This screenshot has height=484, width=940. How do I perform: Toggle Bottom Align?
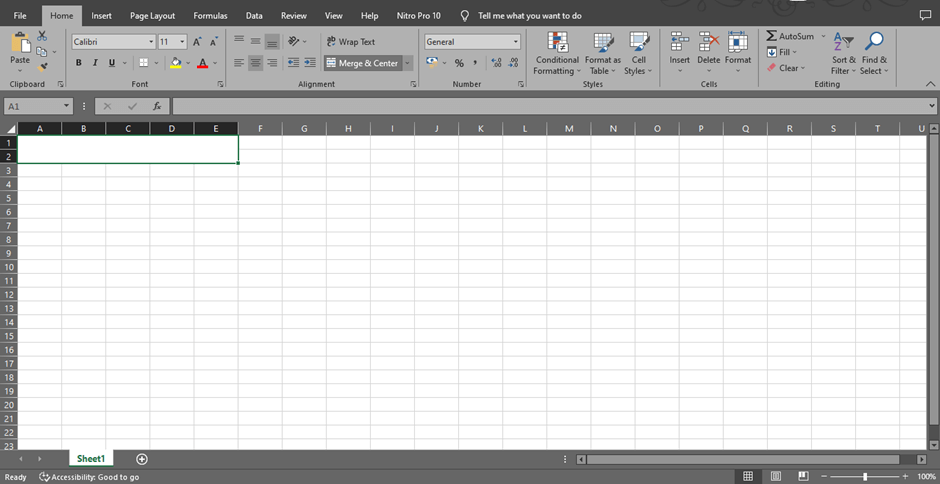pos(272,41)
